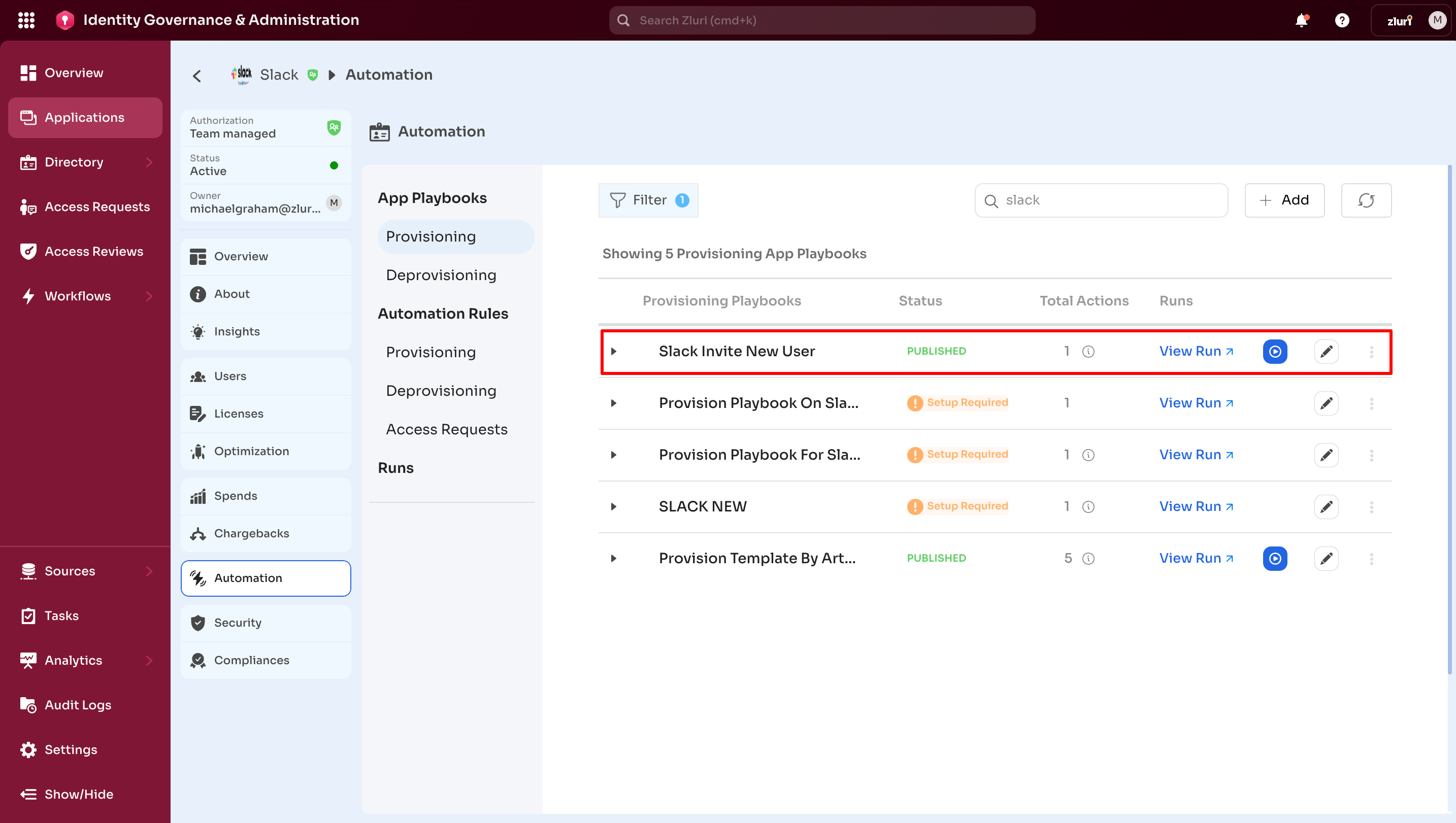Open the three-dot menu for Provision Template row
This screenshot has width=1456, height=823.
[x=1371, y=559]
